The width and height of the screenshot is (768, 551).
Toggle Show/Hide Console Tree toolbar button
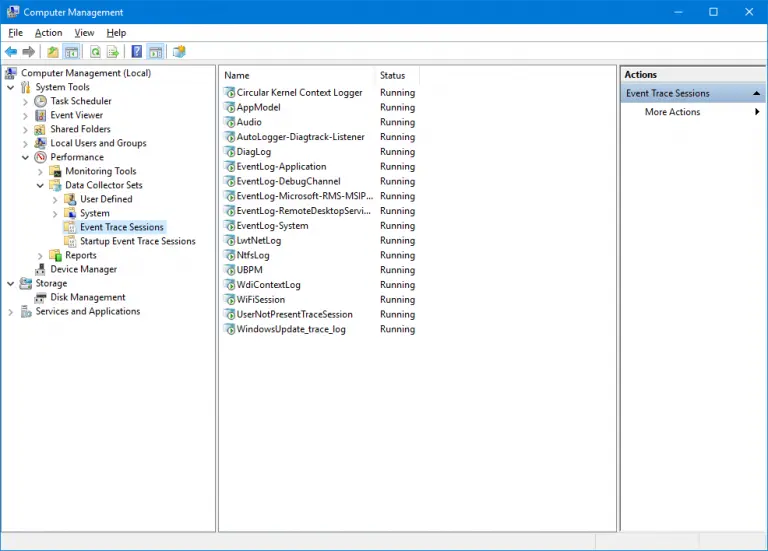72,52
